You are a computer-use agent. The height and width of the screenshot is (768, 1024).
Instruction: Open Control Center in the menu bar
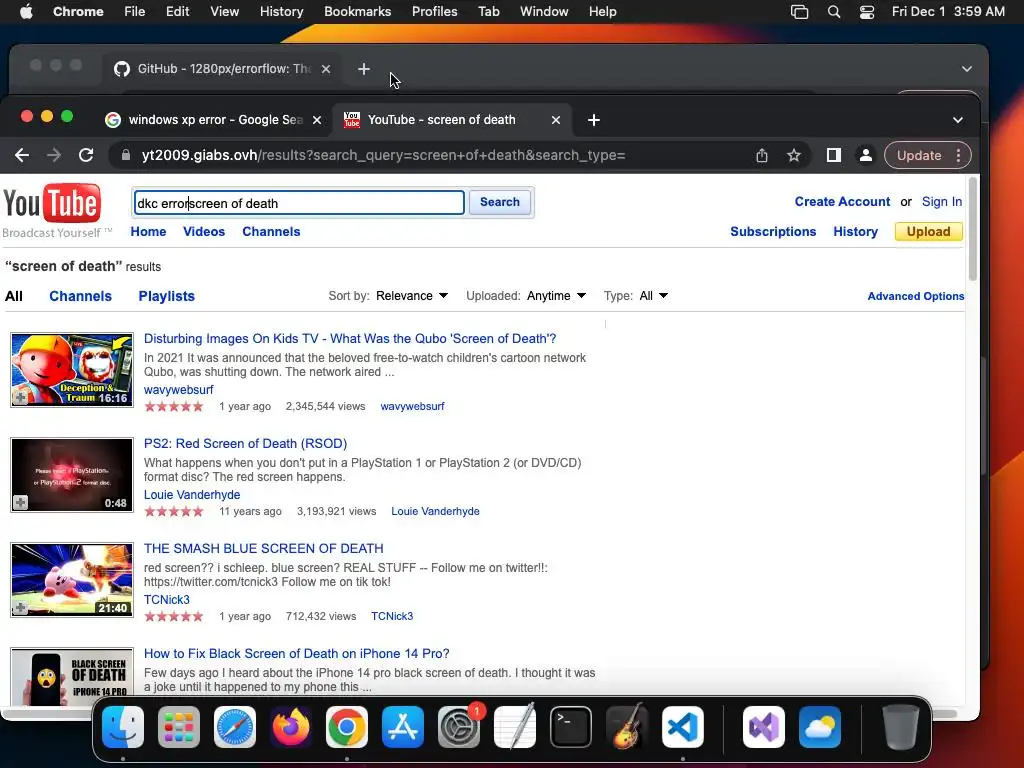(867, 12)
